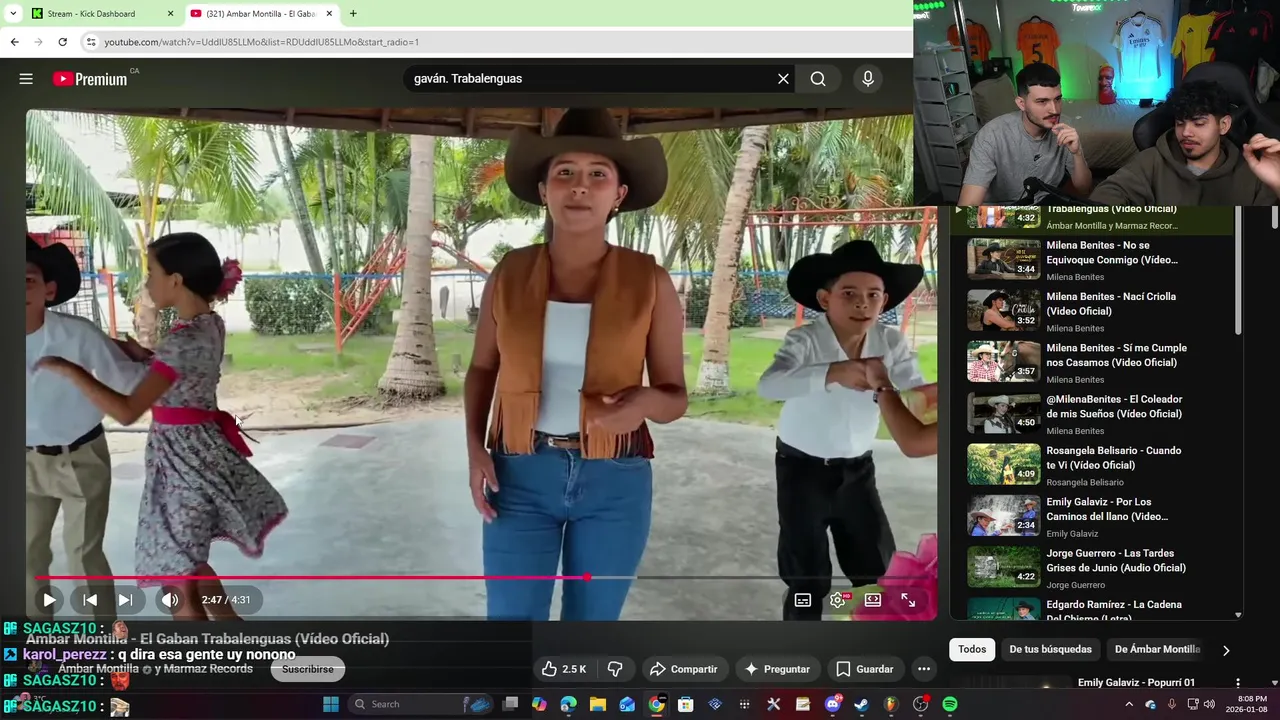Select the De tus búsquedas chip
The width and height of the screenshot is (1280, 720).
click(1051, 649)
